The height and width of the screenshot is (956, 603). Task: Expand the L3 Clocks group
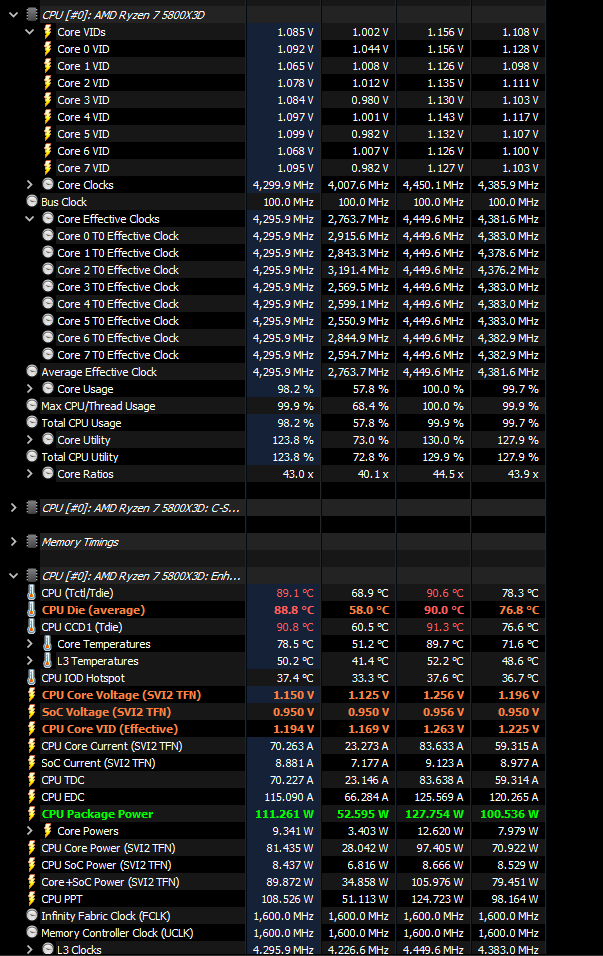click(29, 949)
